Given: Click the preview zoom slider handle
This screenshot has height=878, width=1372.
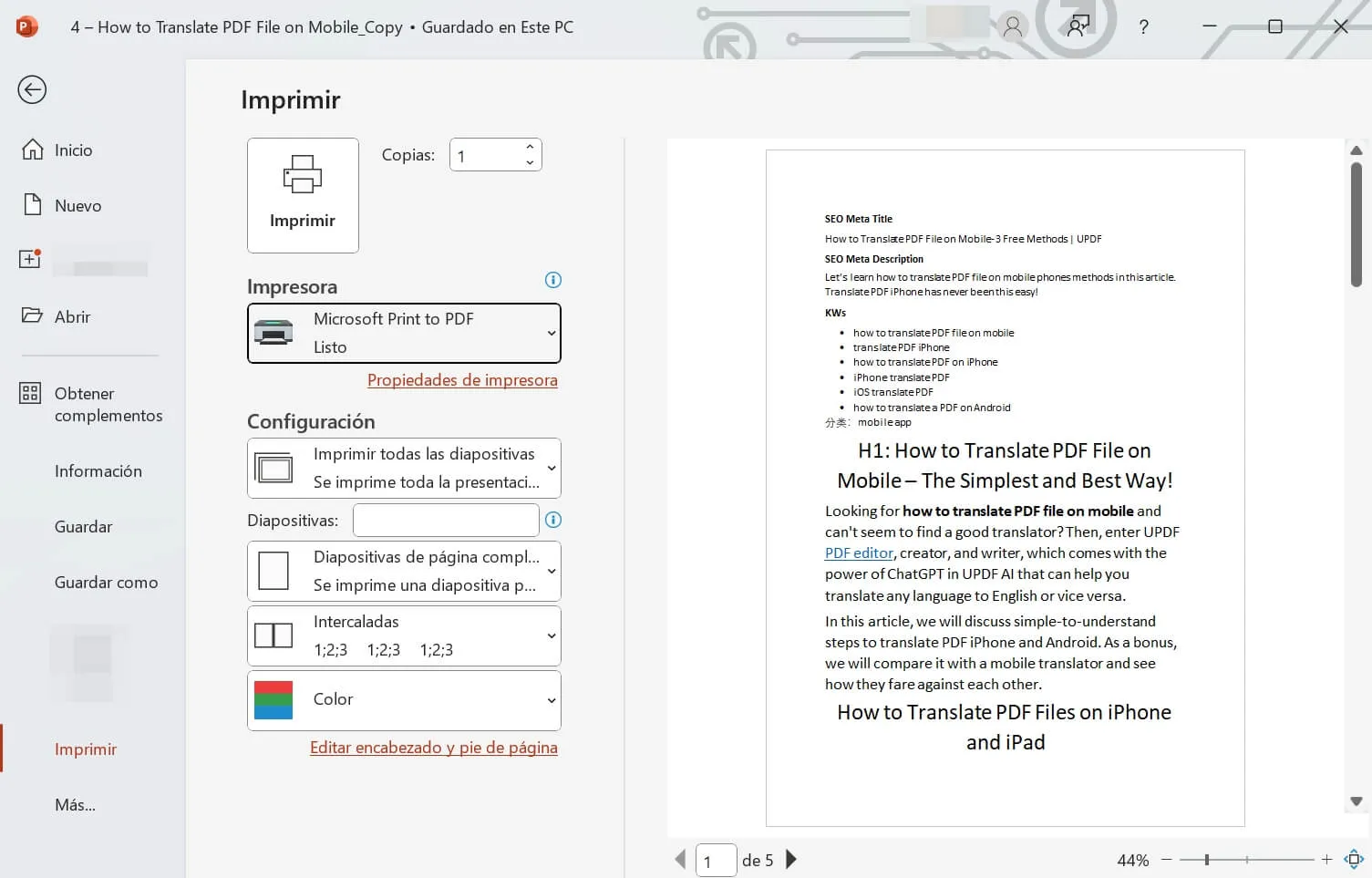Looking at the screenshot, I should 1207,860.
